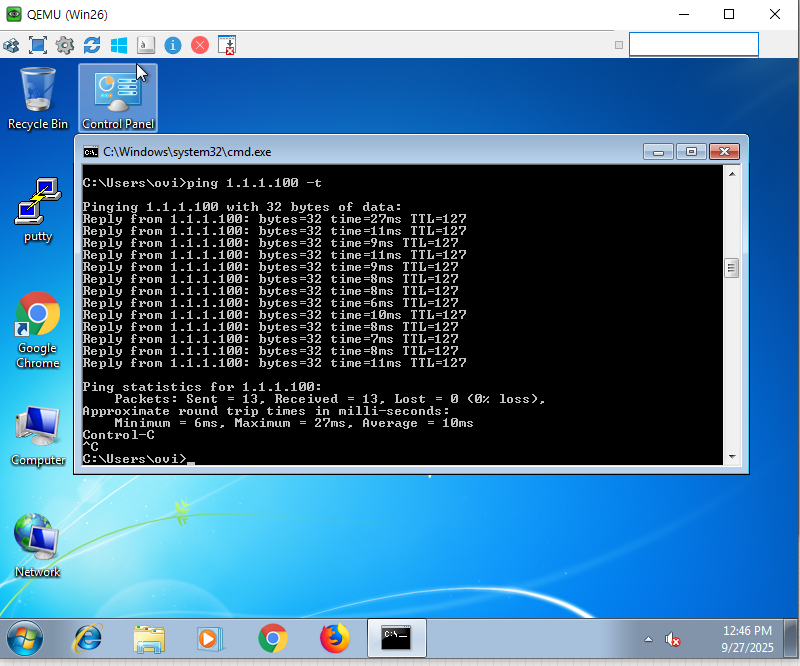Open cmd.exe window system menu icon
Image resolution: width=800 pixels, height=666 pixels.
(90, 152)
